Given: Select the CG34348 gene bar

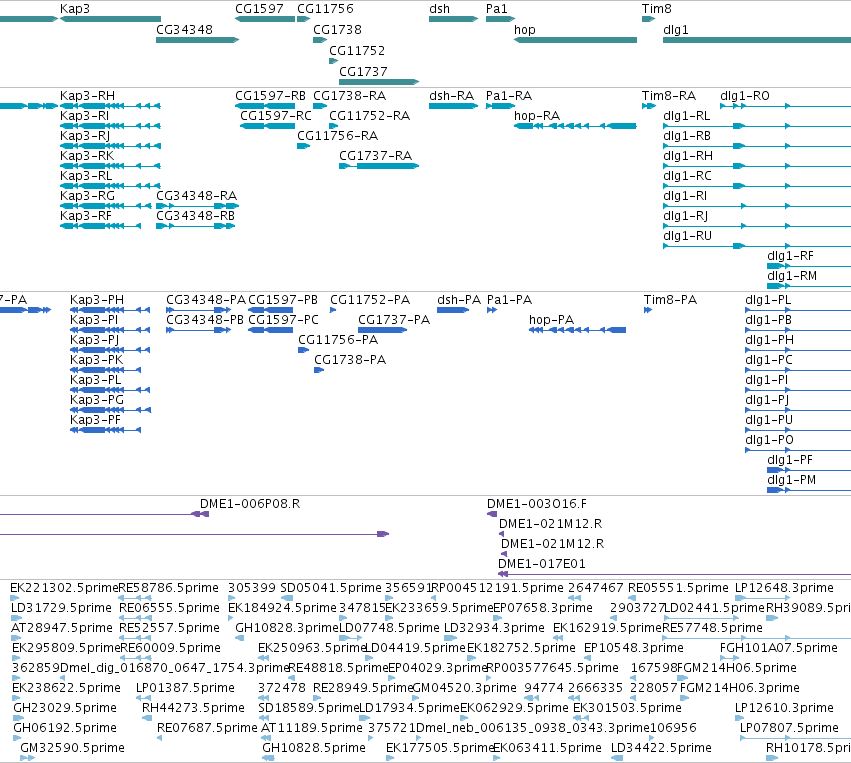Looking at the screenshot, I should point(198,40).
